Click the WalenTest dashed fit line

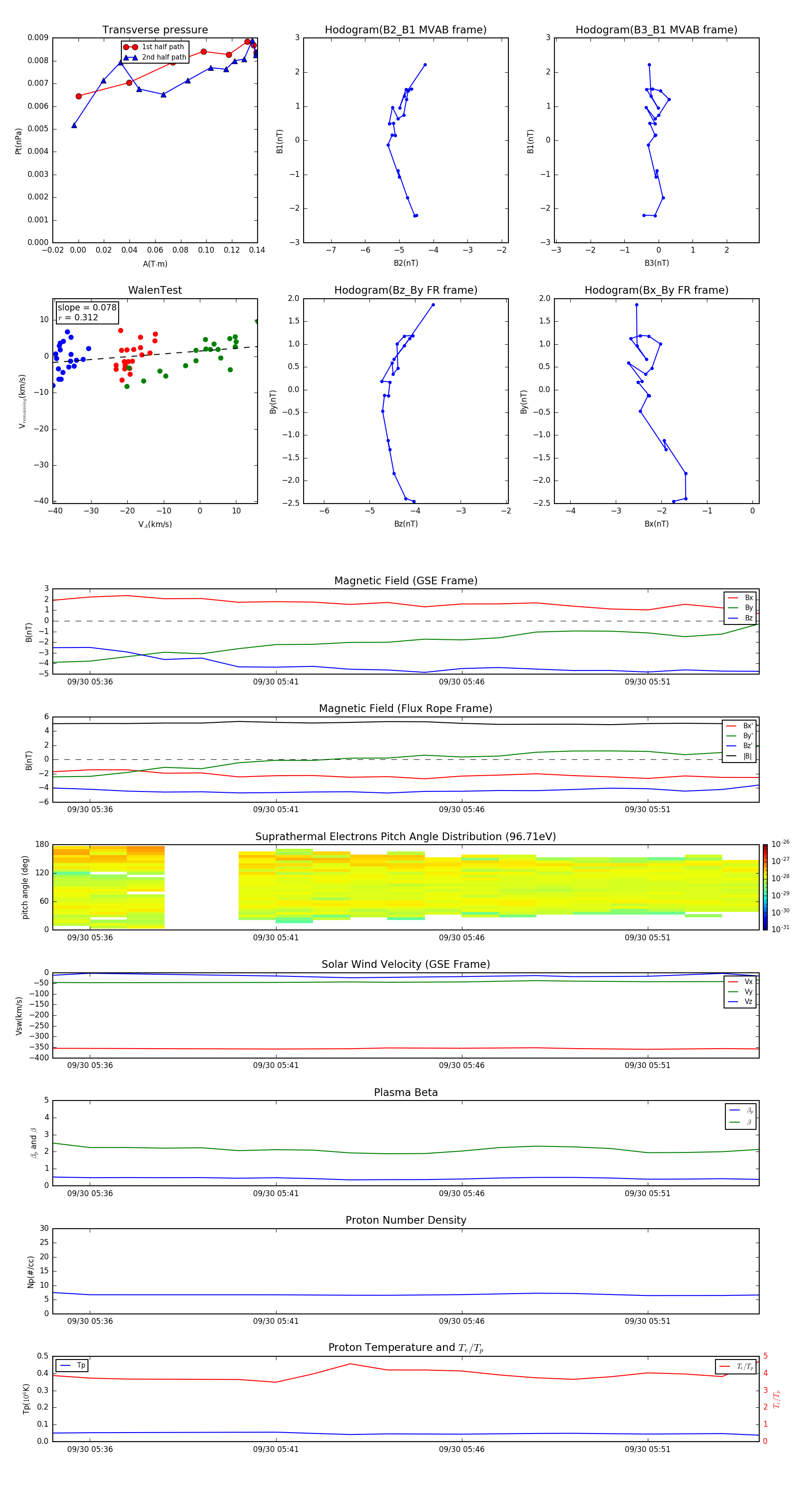155,354
